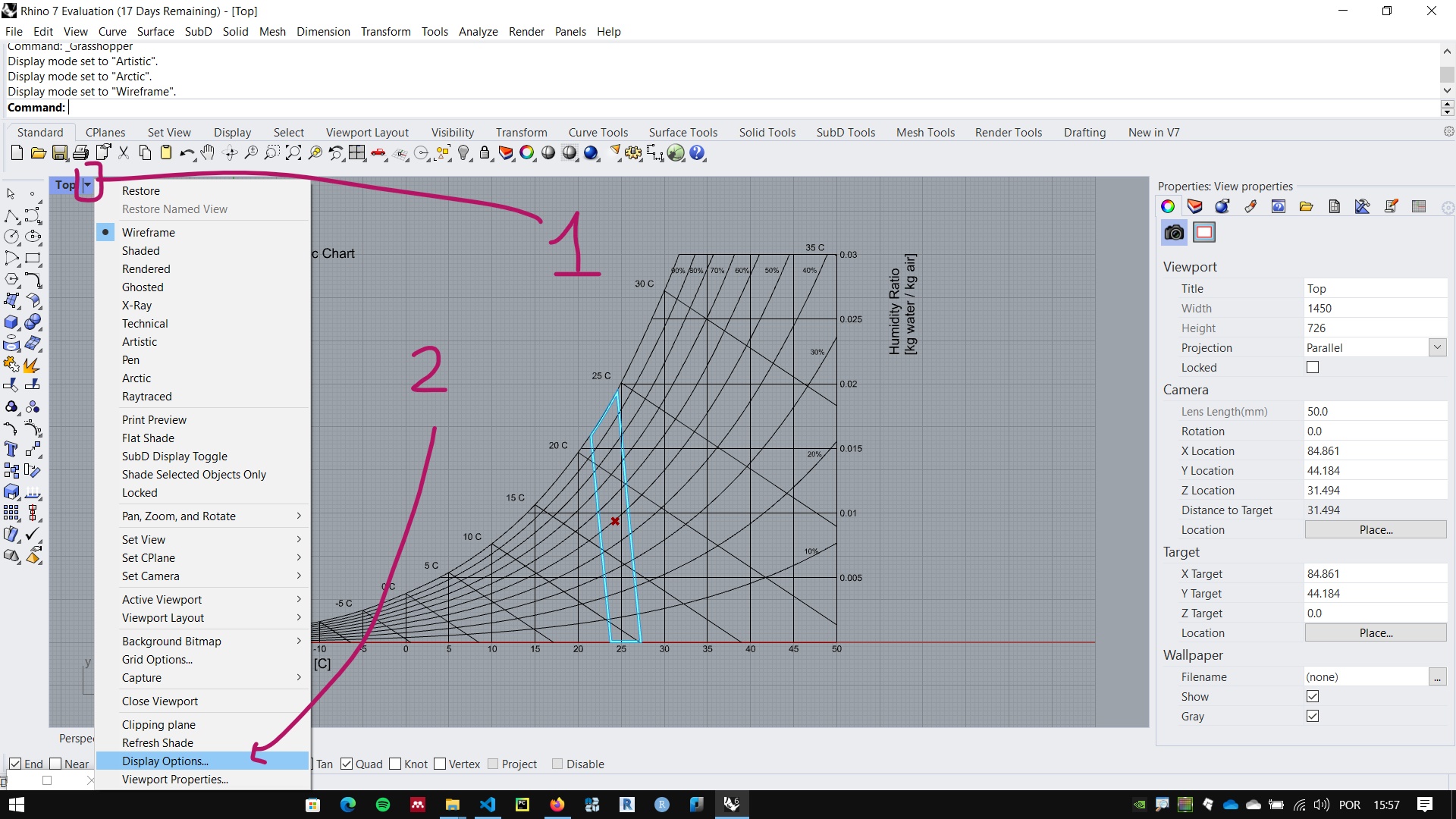The width and height of the screenshot is (1456, 819).
Task: Expand the Capture submenu
Action: 202,678
